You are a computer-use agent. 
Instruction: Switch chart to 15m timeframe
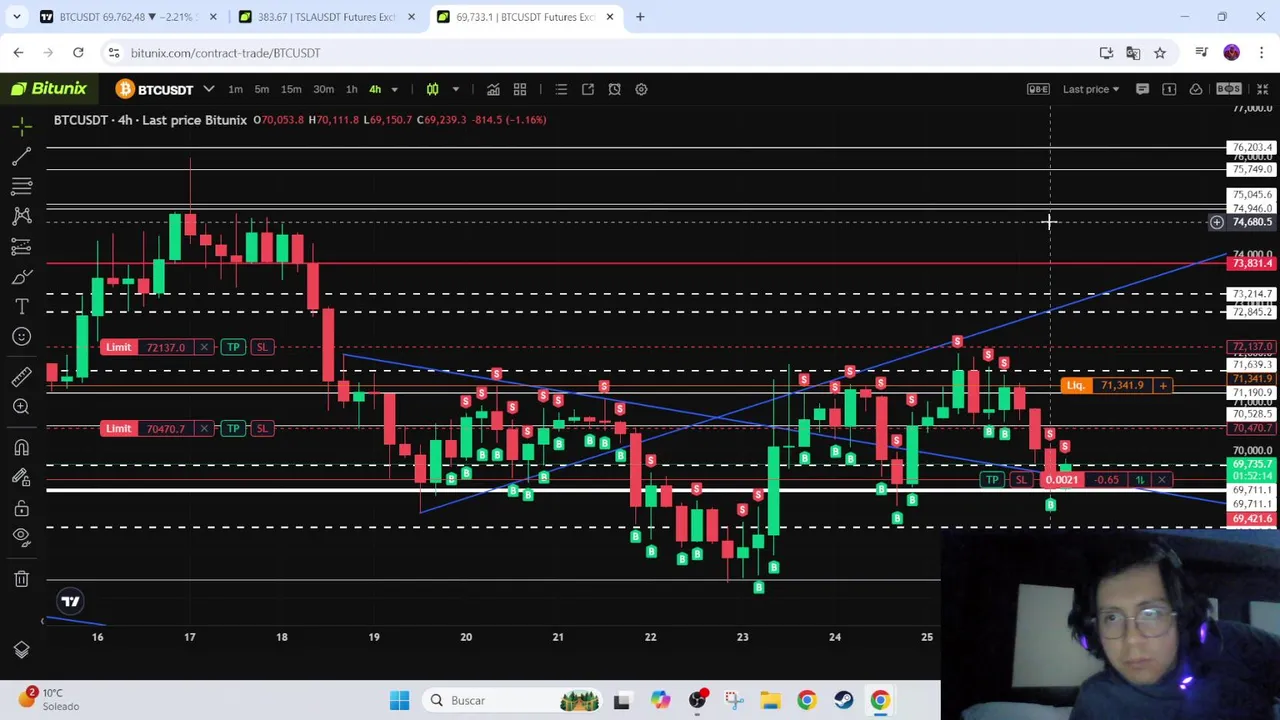(291, 89)
